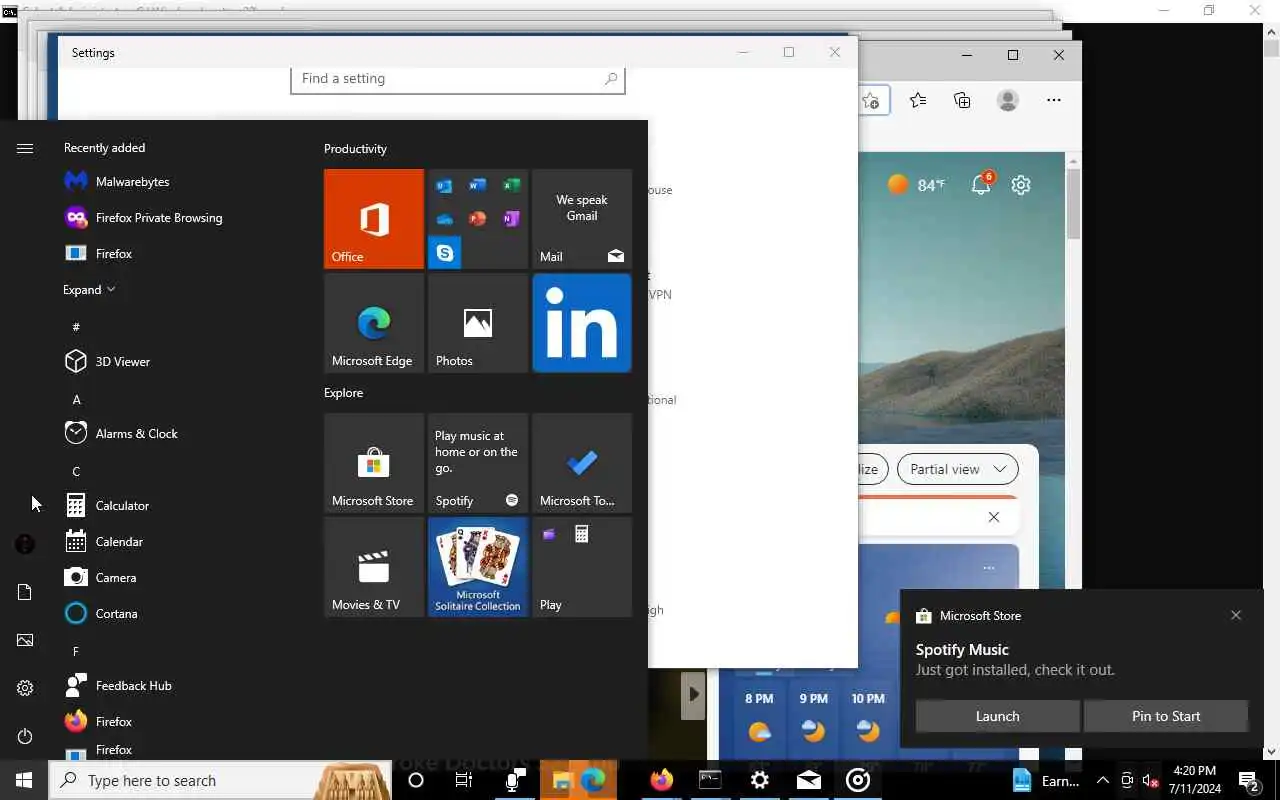Viewport: 1280px width, 800px height.
Task: Open Microsoft Solitaire Collection tile
Action: click(478, 567)
